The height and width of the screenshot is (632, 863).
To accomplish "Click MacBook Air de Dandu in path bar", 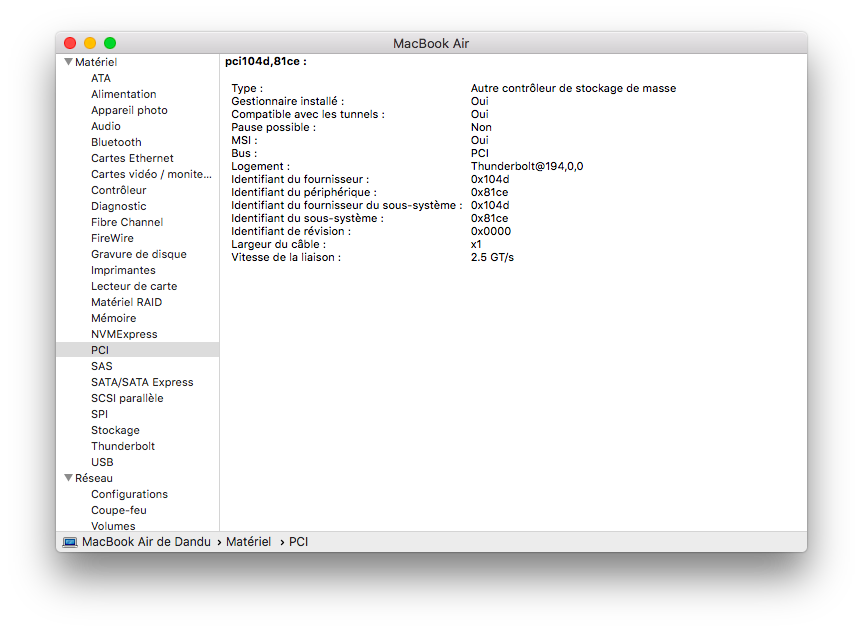I will coord(146,542).
